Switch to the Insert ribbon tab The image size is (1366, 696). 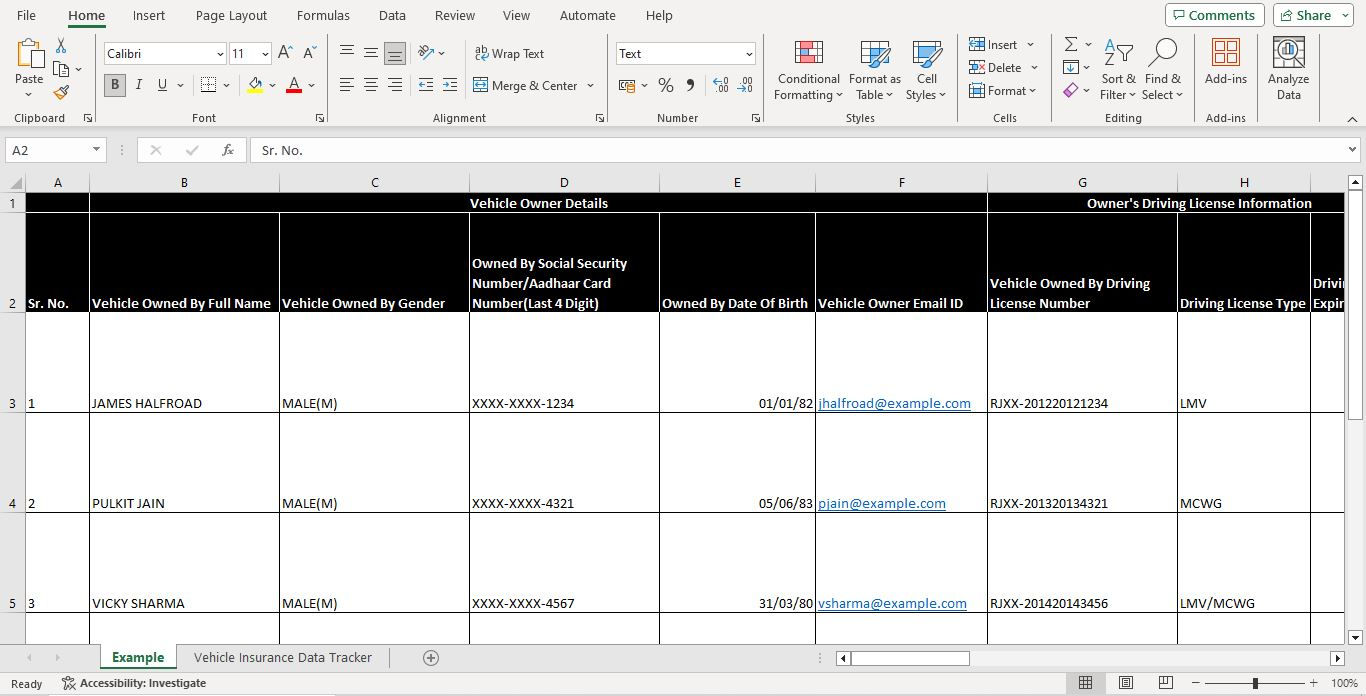148,15
